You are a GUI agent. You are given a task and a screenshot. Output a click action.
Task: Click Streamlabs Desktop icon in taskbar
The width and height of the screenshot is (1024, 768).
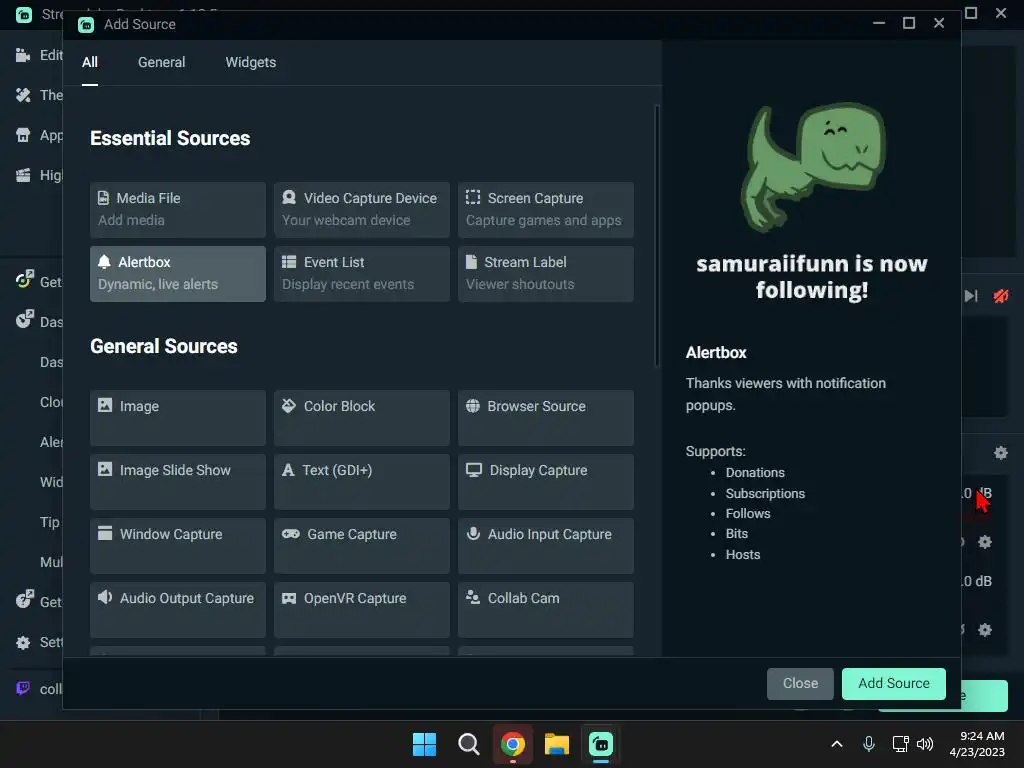601,744
